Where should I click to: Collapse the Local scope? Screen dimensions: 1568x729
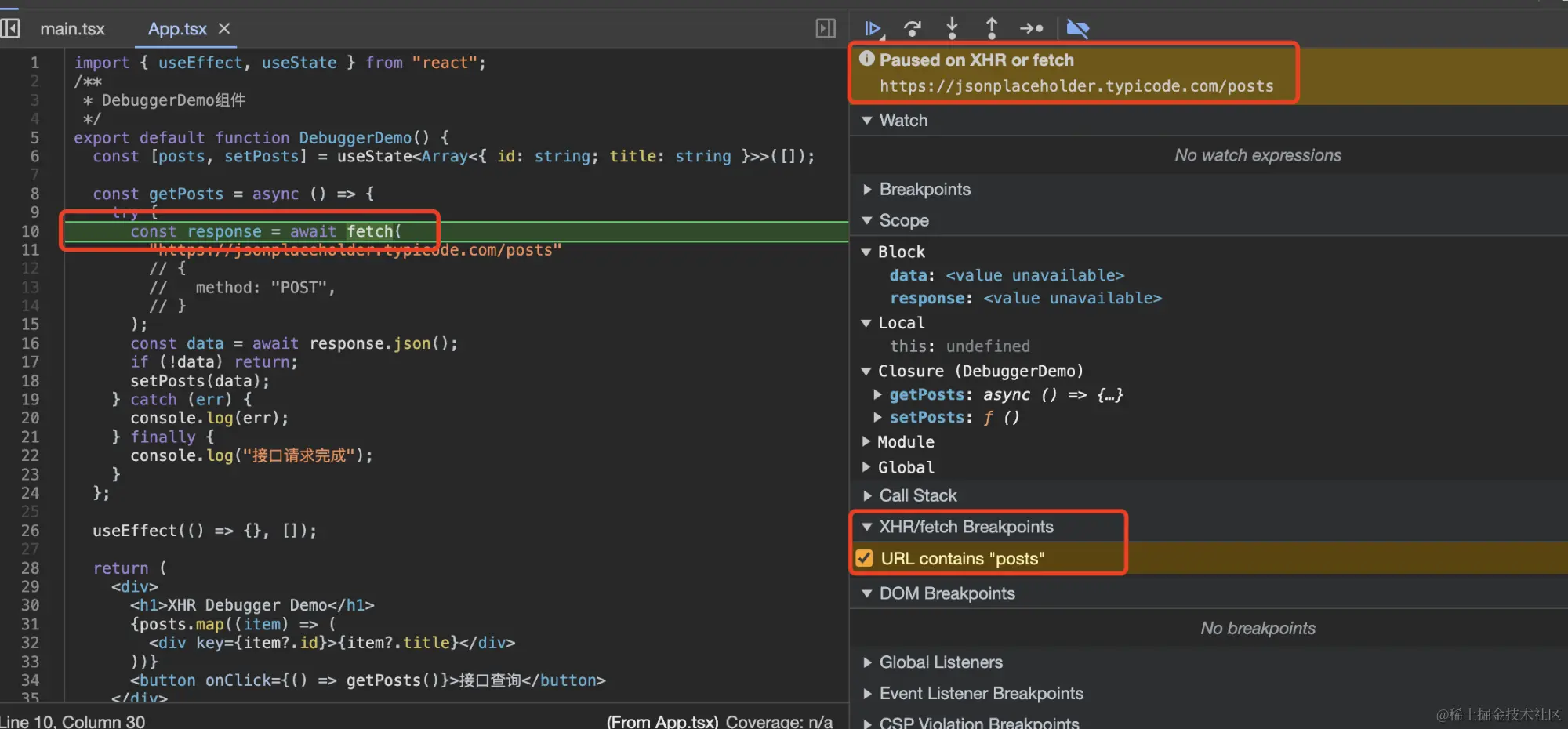point(866,323)
